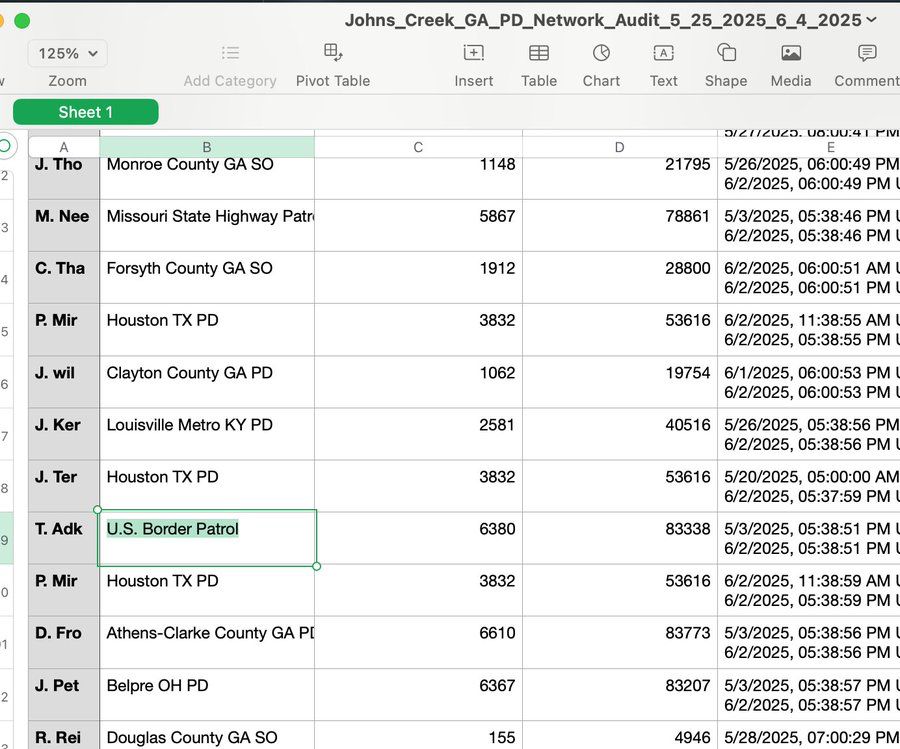Screen dimensions: 900x749
Task: Click the J. Pet name cell
Action: click(64, 694)
